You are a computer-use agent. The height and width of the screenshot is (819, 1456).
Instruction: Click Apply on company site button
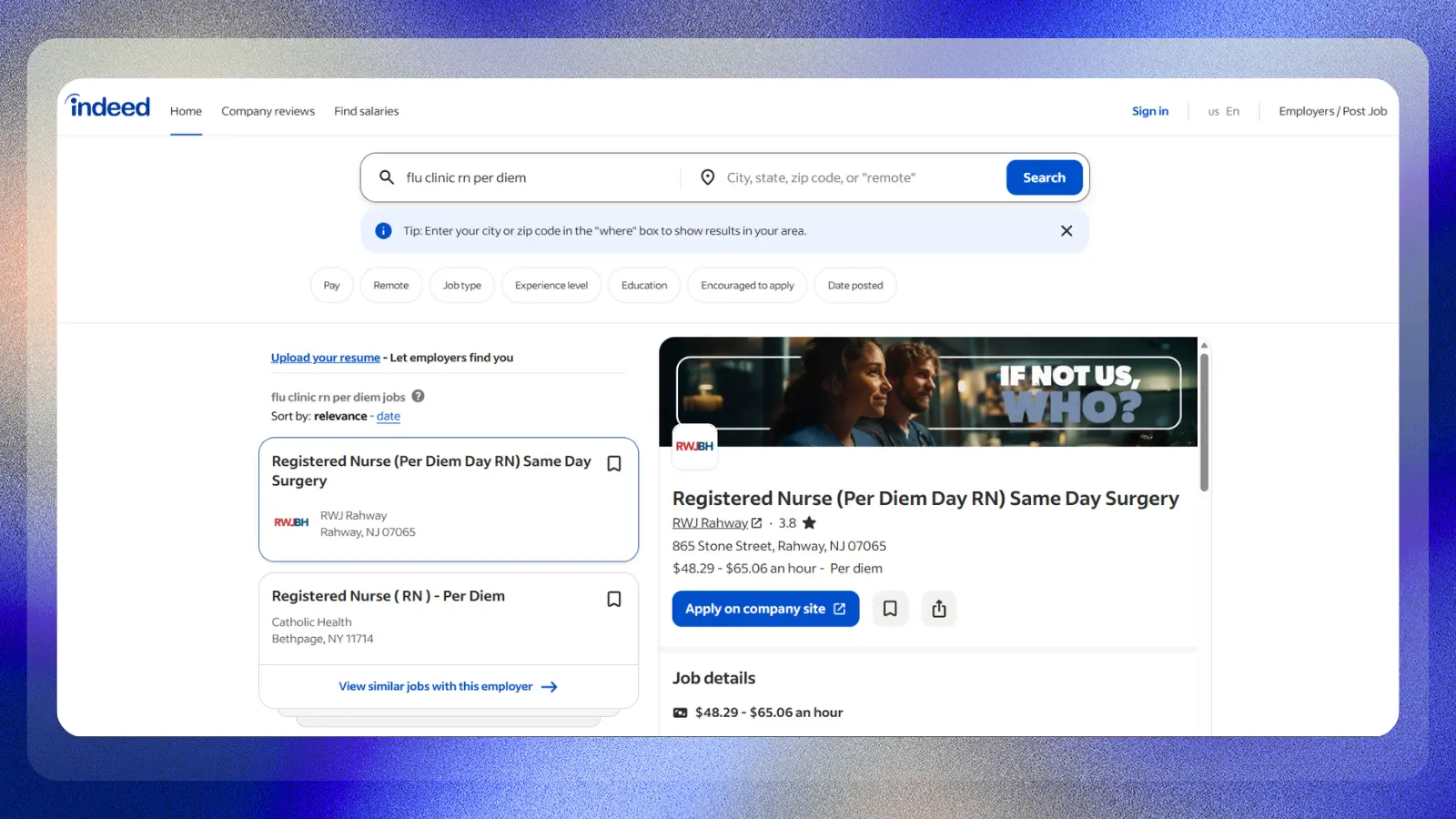coord(765,609)
